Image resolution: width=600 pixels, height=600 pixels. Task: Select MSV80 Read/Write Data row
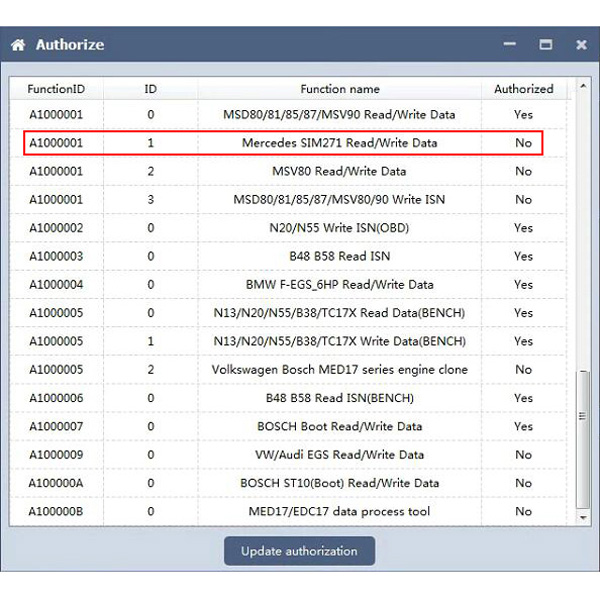[x=288, y=171]
